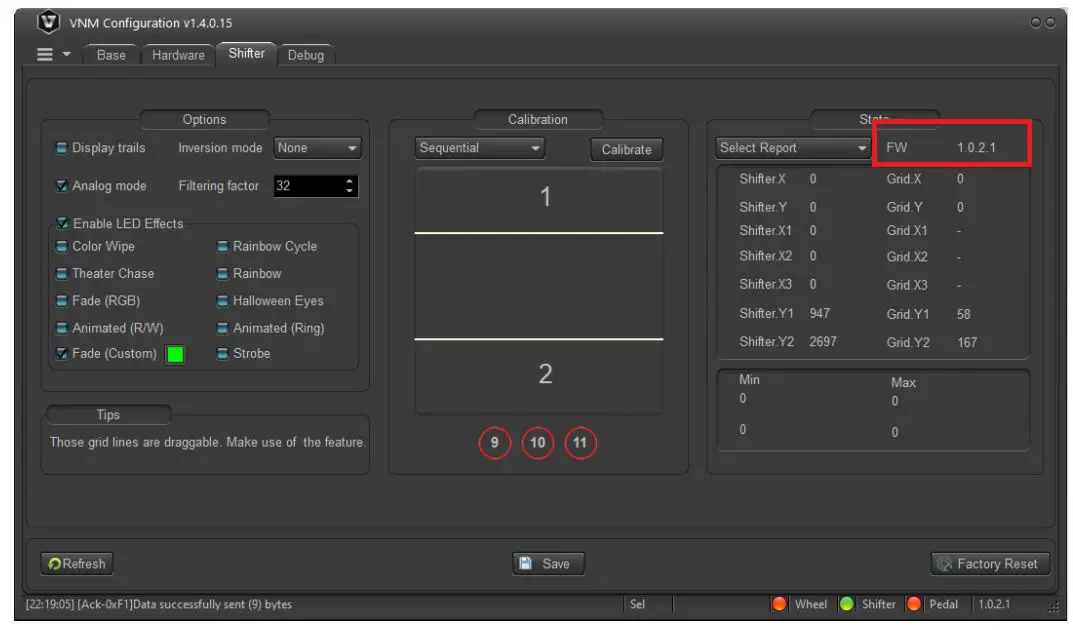
Task: Click the Wheel status indicator light
Action: (781, 604)
